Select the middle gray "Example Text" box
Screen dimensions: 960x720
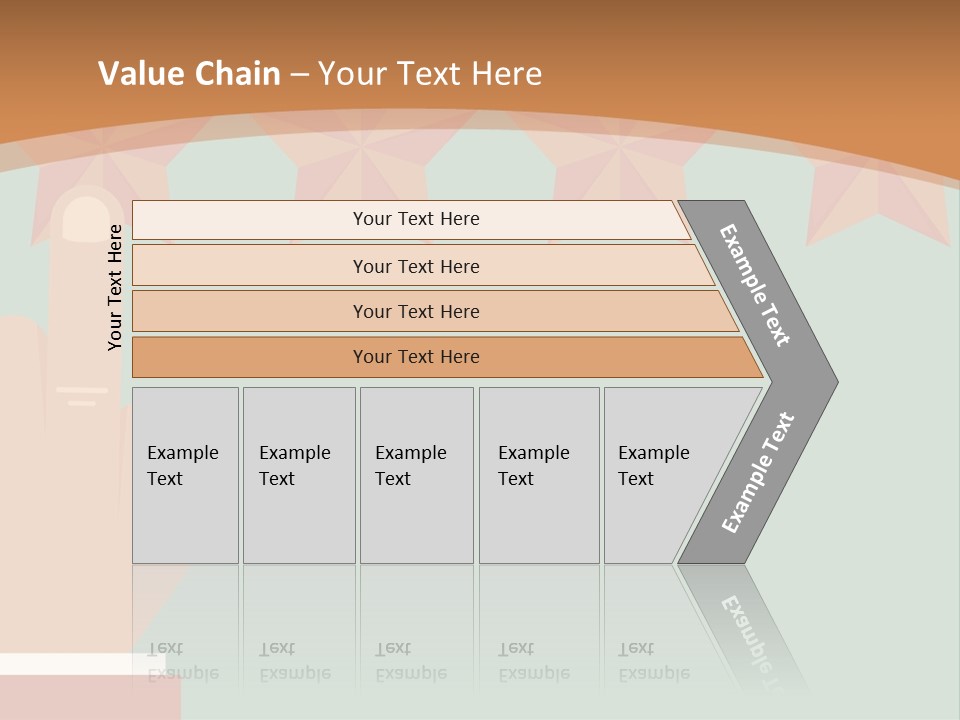416,474
